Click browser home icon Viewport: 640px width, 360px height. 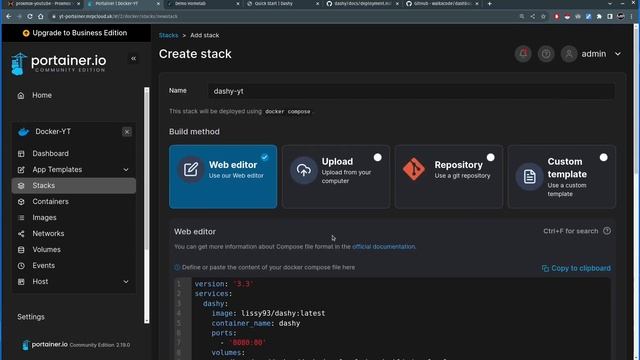[x=40, y=16]
